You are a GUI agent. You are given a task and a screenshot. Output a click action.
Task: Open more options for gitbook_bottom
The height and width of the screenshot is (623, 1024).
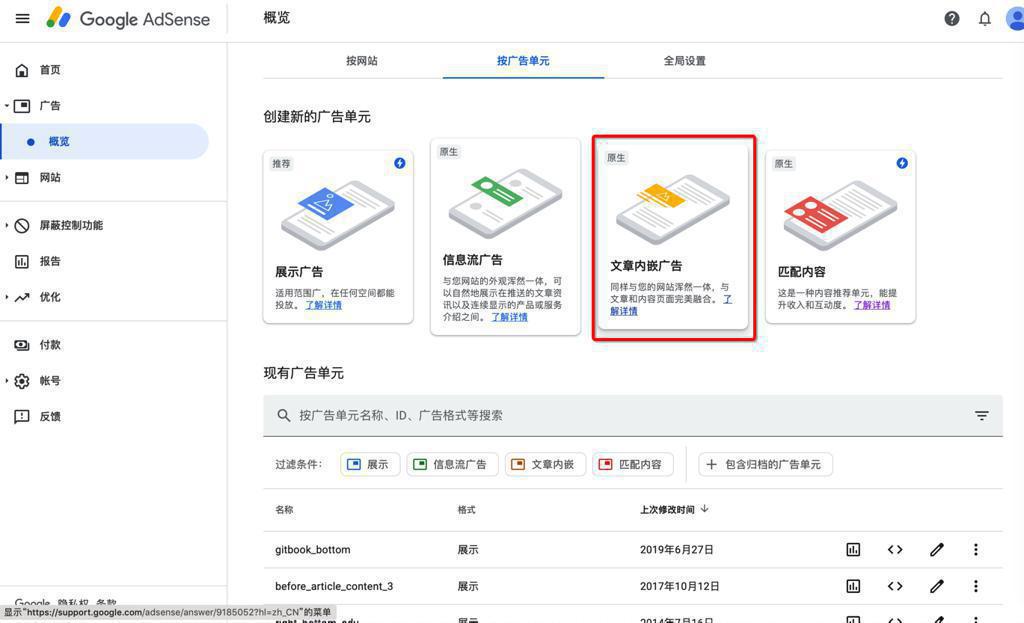pyautogui.click(x=976, y=550)
